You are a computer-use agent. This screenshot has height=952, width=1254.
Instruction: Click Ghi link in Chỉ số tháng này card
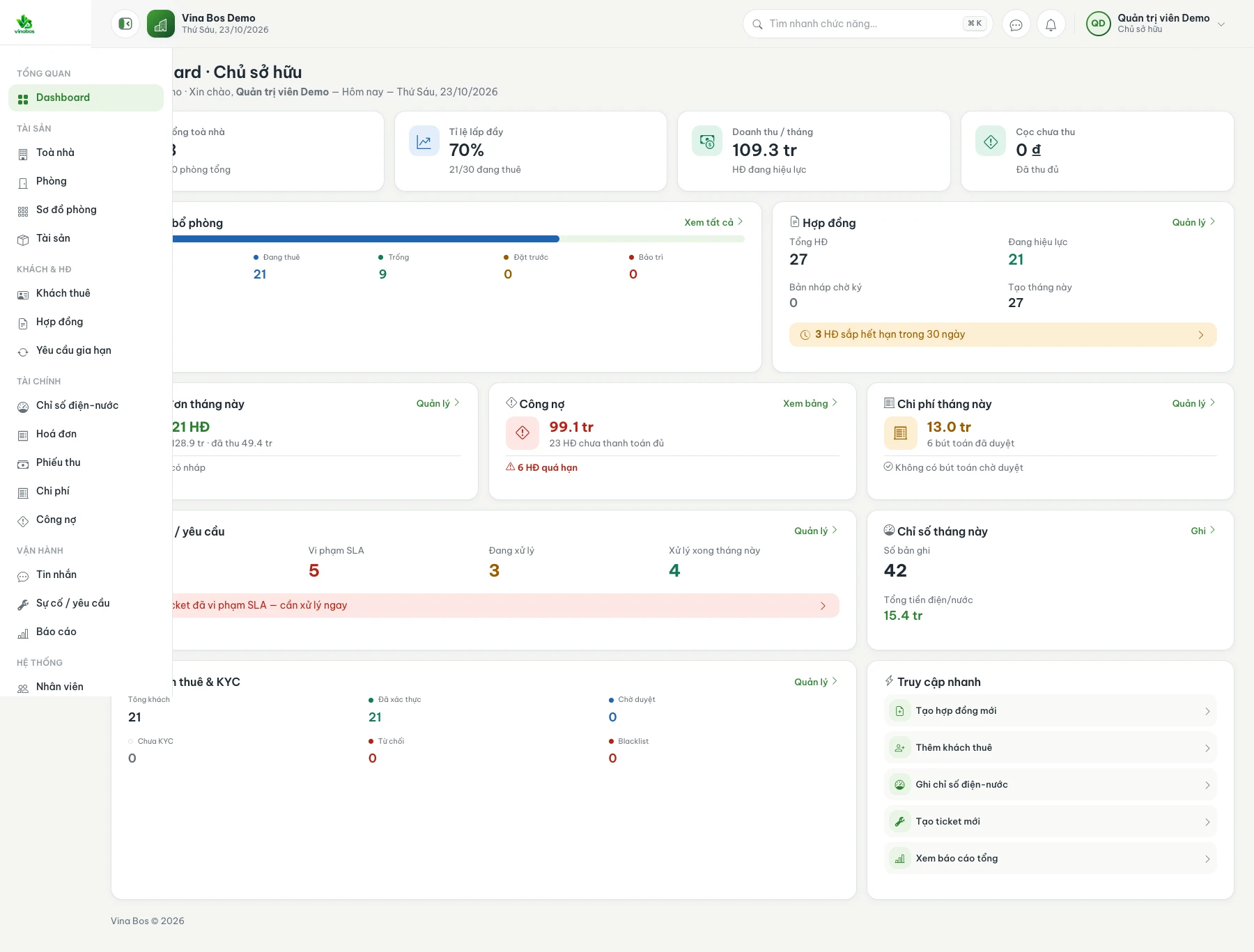coord(1202,531)
